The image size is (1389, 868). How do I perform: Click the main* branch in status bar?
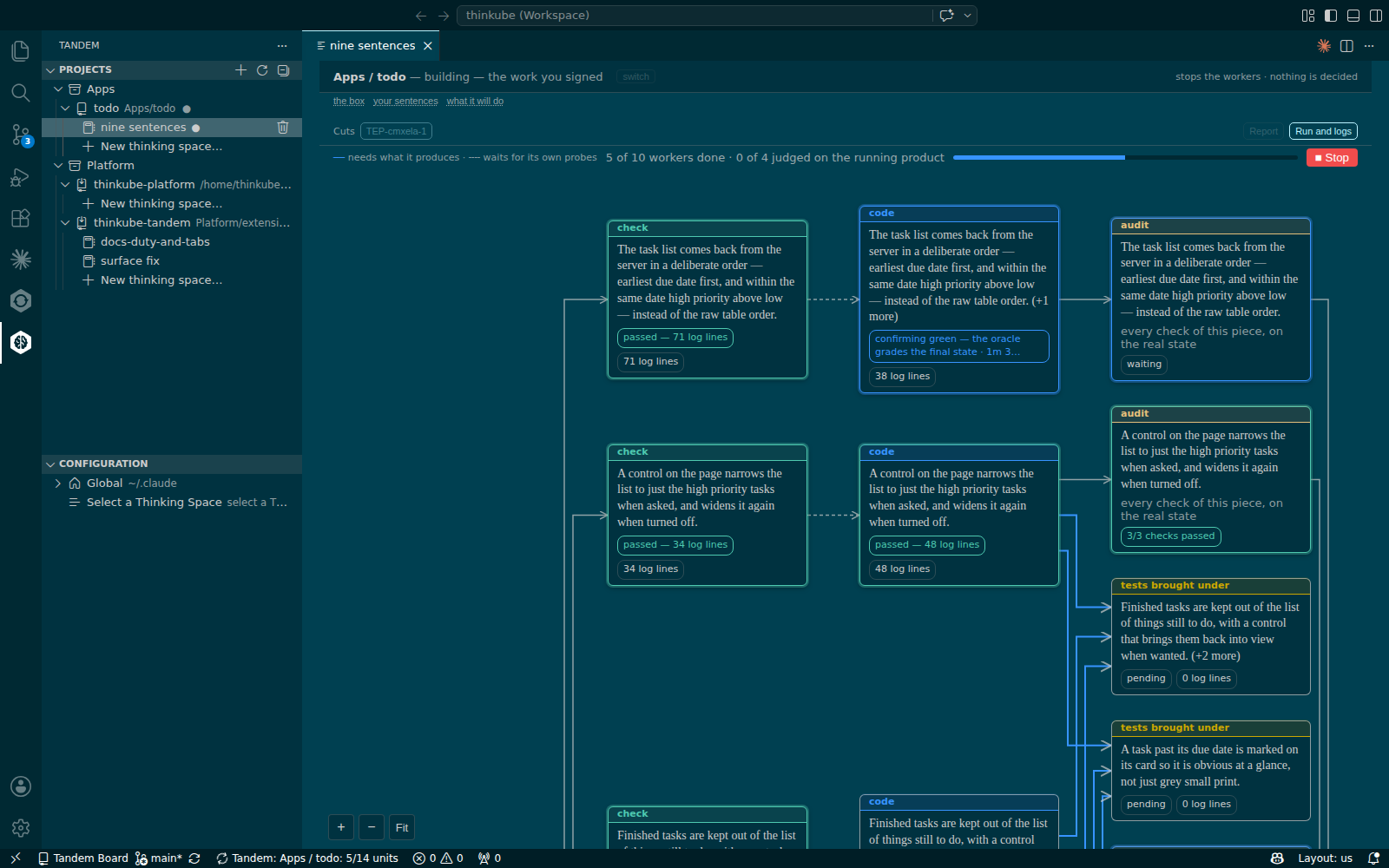pyautogui.click(x=159, y=858)
